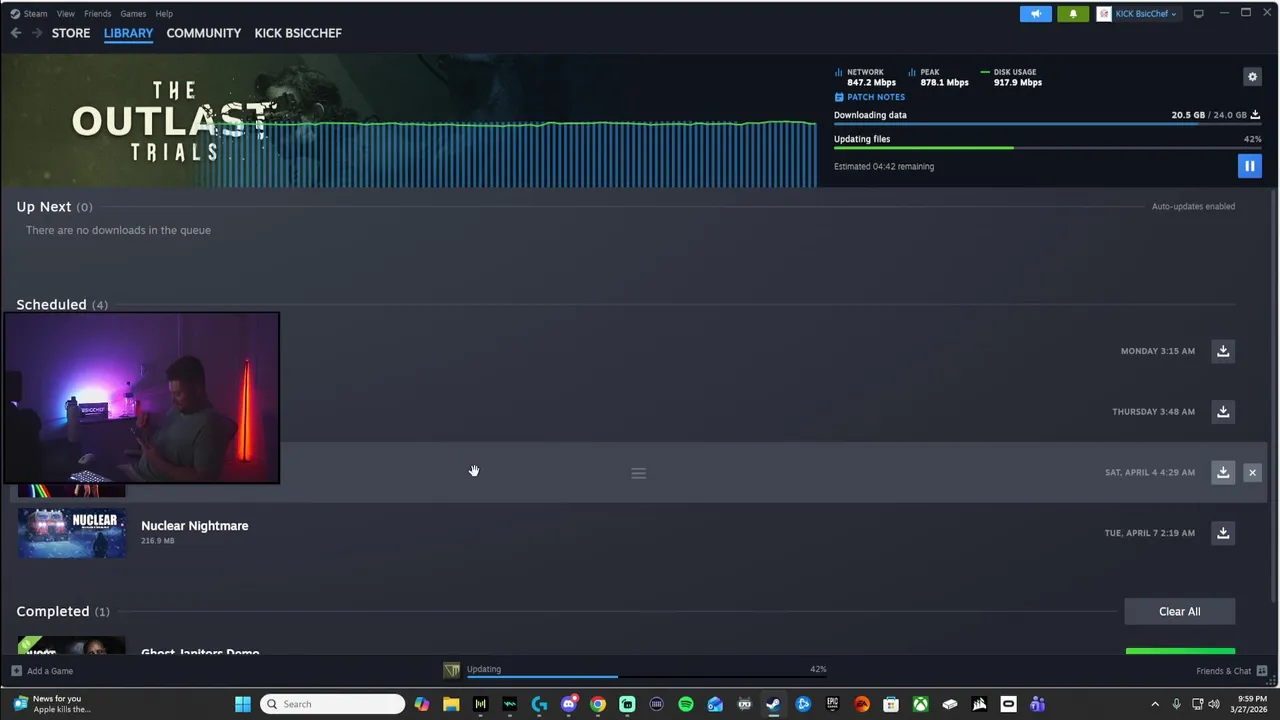Open the Friends menu
This screenshot has width=1280, height=720.
[x=98, y=14]
